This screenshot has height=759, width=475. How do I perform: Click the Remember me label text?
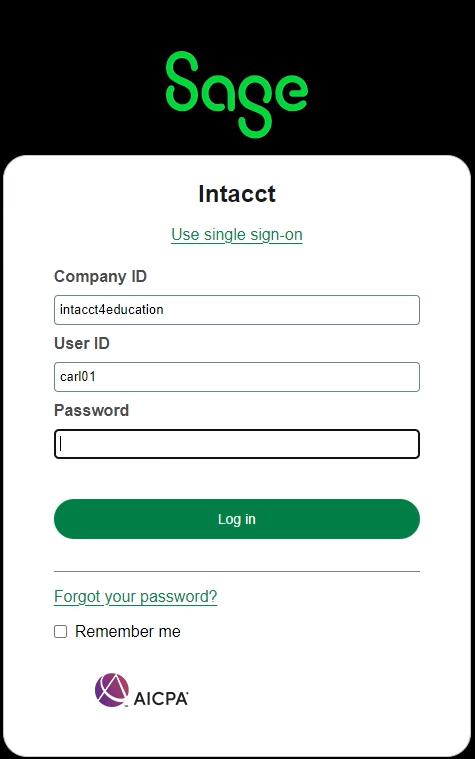tap(128, 631)
